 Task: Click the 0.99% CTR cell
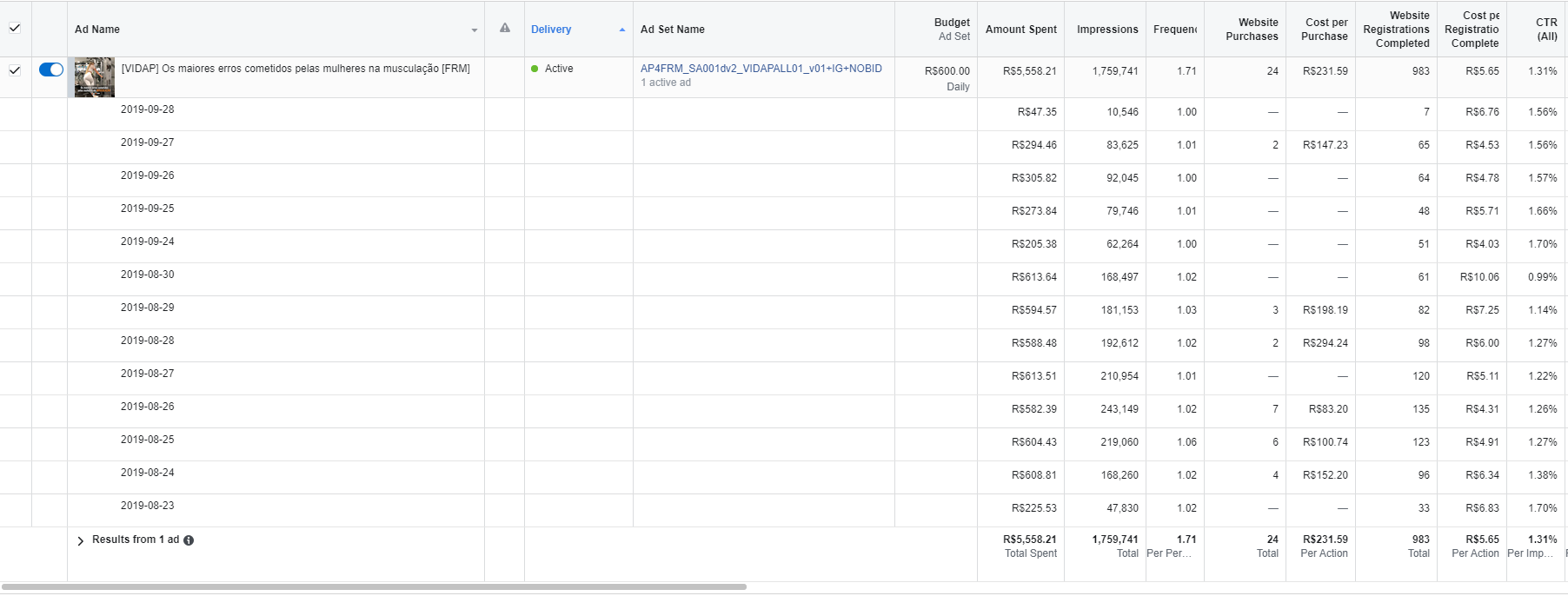tap(1543, 277)
